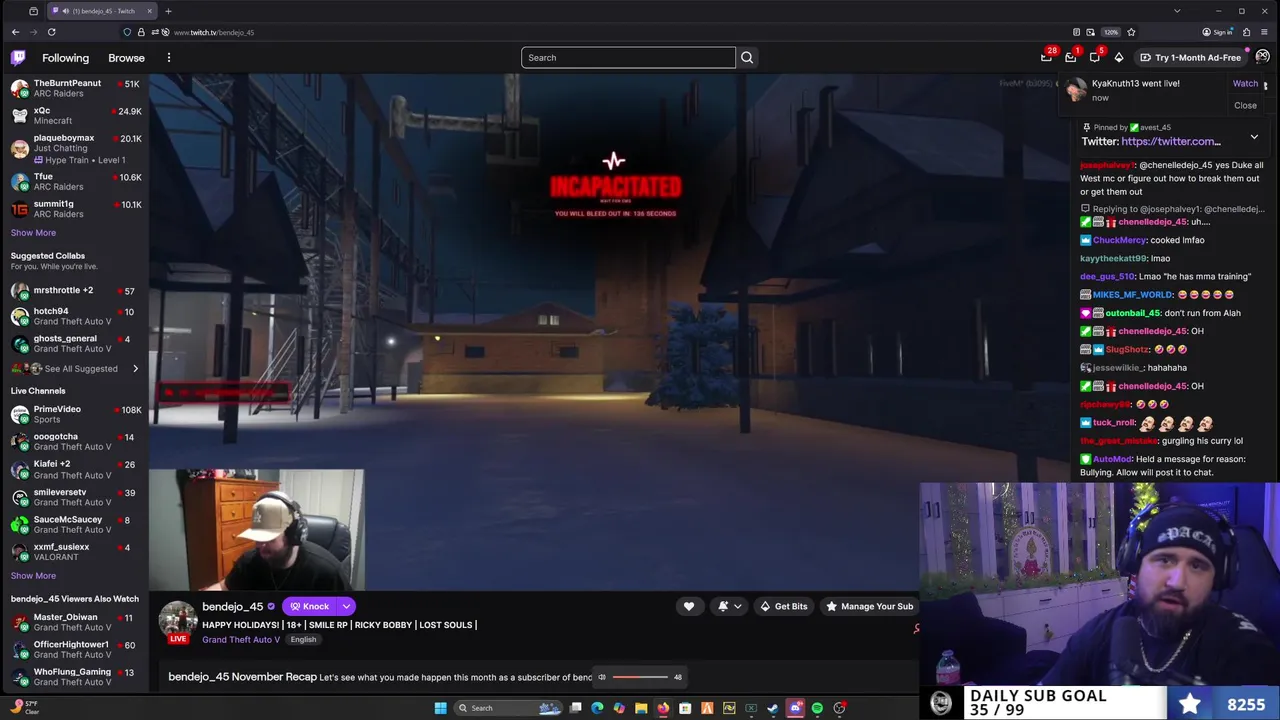Open xQc Minecraft channel in sidebar

[x=75, y=116]
